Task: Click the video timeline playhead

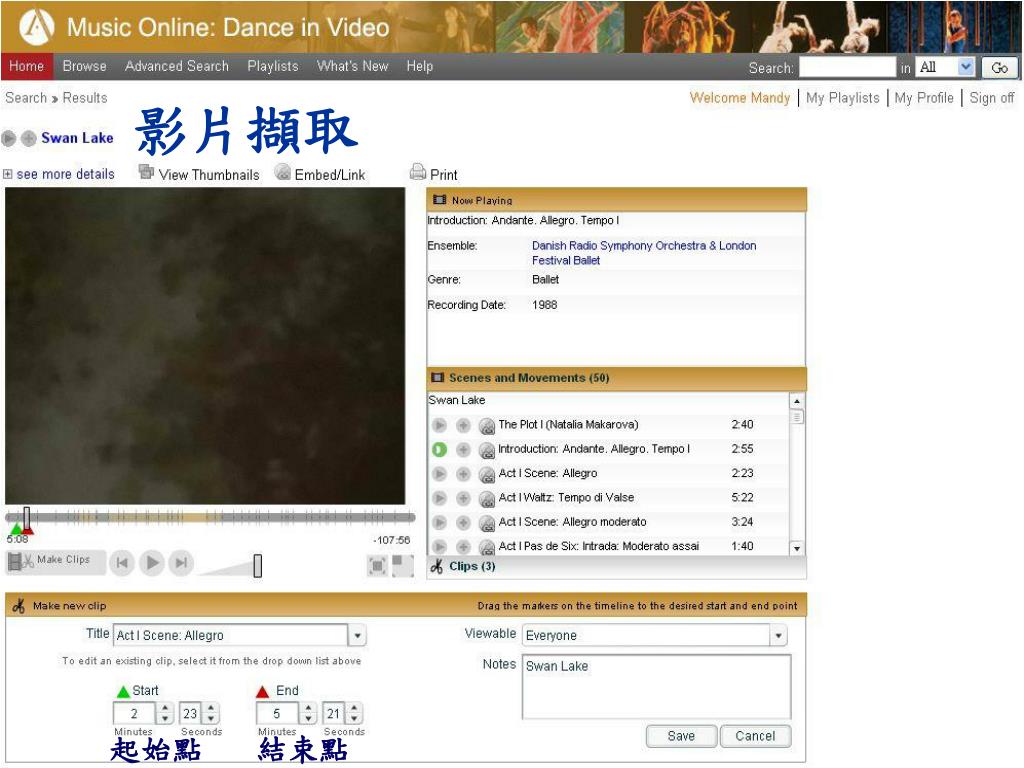Action: (x=27, y=518)
